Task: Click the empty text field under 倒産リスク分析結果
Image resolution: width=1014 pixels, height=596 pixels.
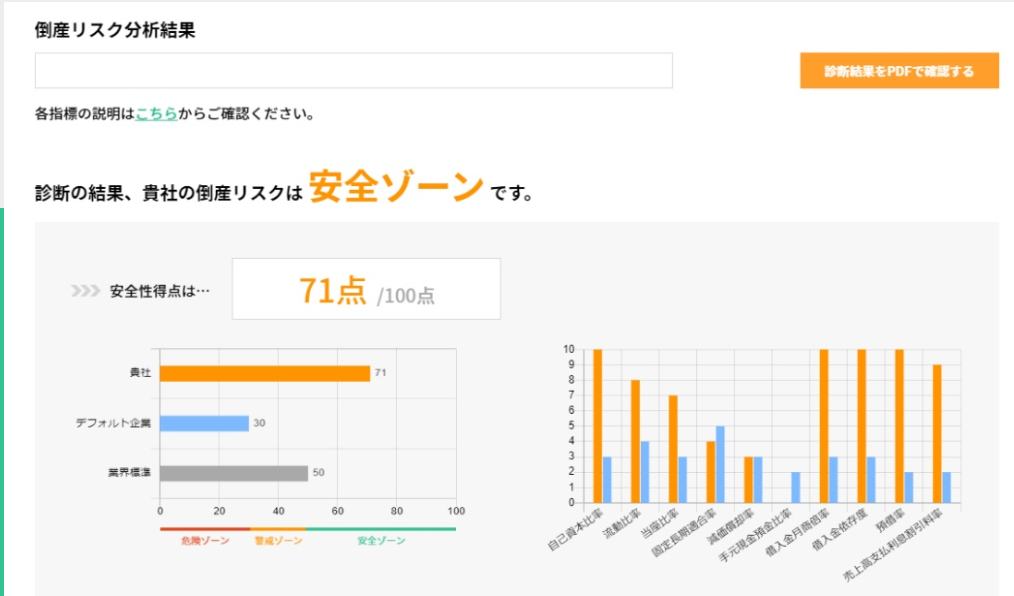Action: [x=353, y=71]
